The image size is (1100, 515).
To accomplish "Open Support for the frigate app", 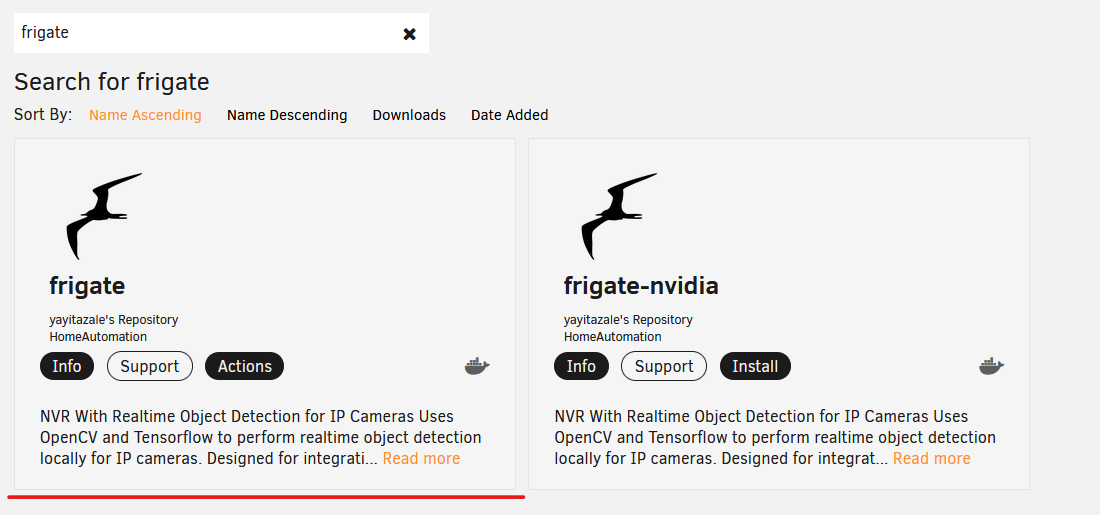I will click(149, 366).
